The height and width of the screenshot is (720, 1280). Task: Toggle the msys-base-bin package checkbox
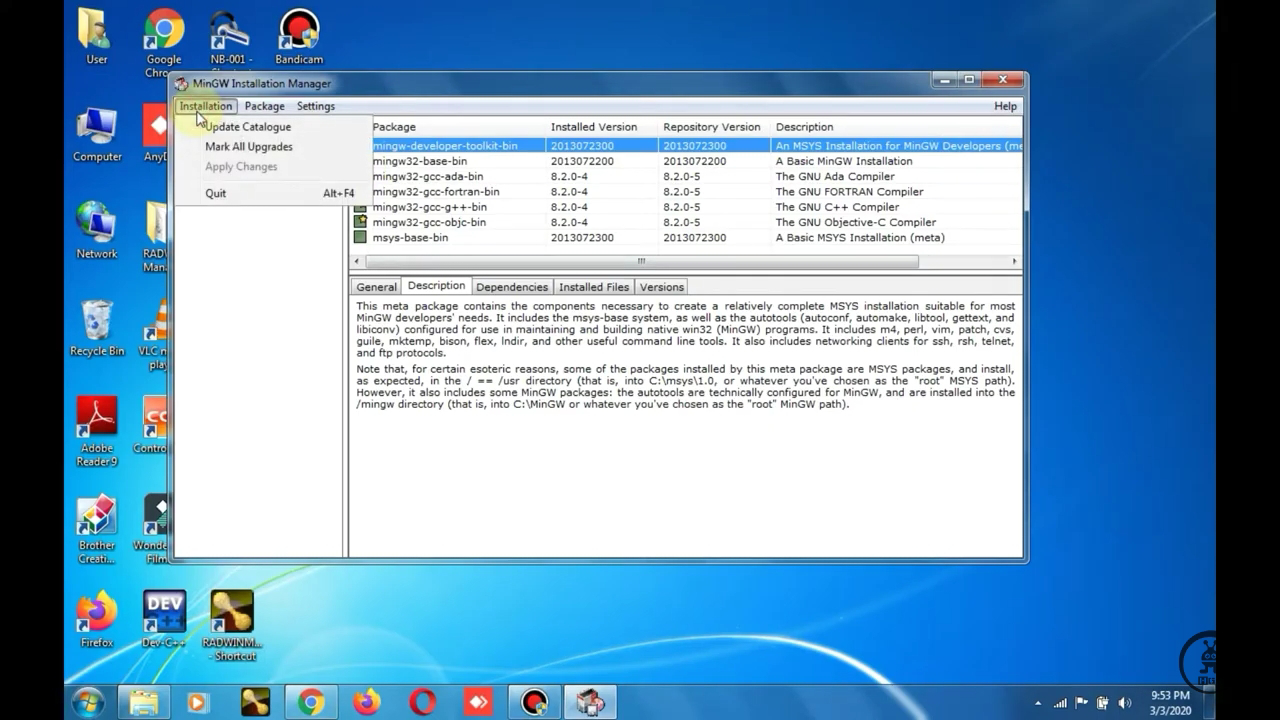coord(360,238)
